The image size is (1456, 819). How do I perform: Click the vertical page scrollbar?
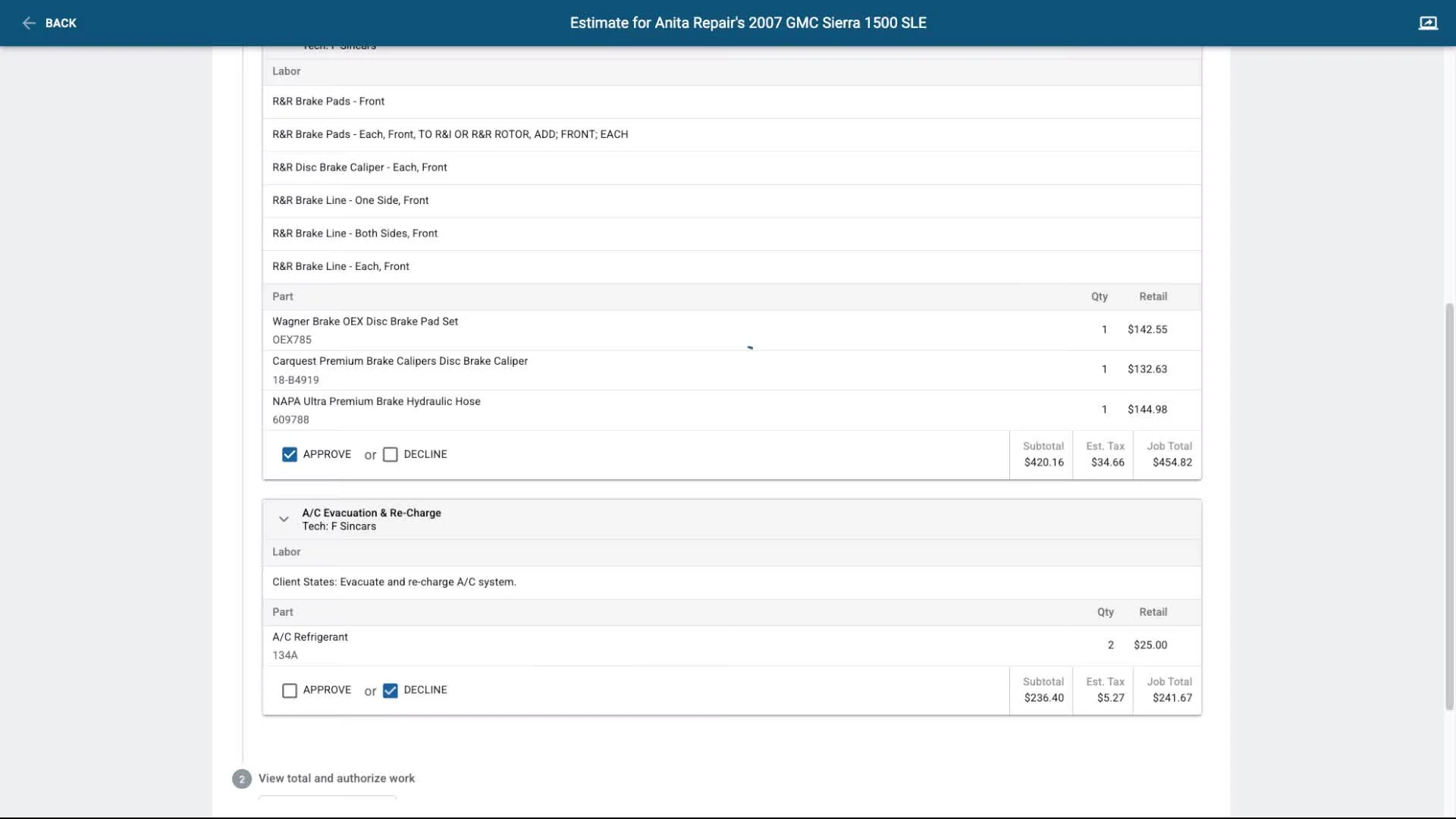[1449, 506]
